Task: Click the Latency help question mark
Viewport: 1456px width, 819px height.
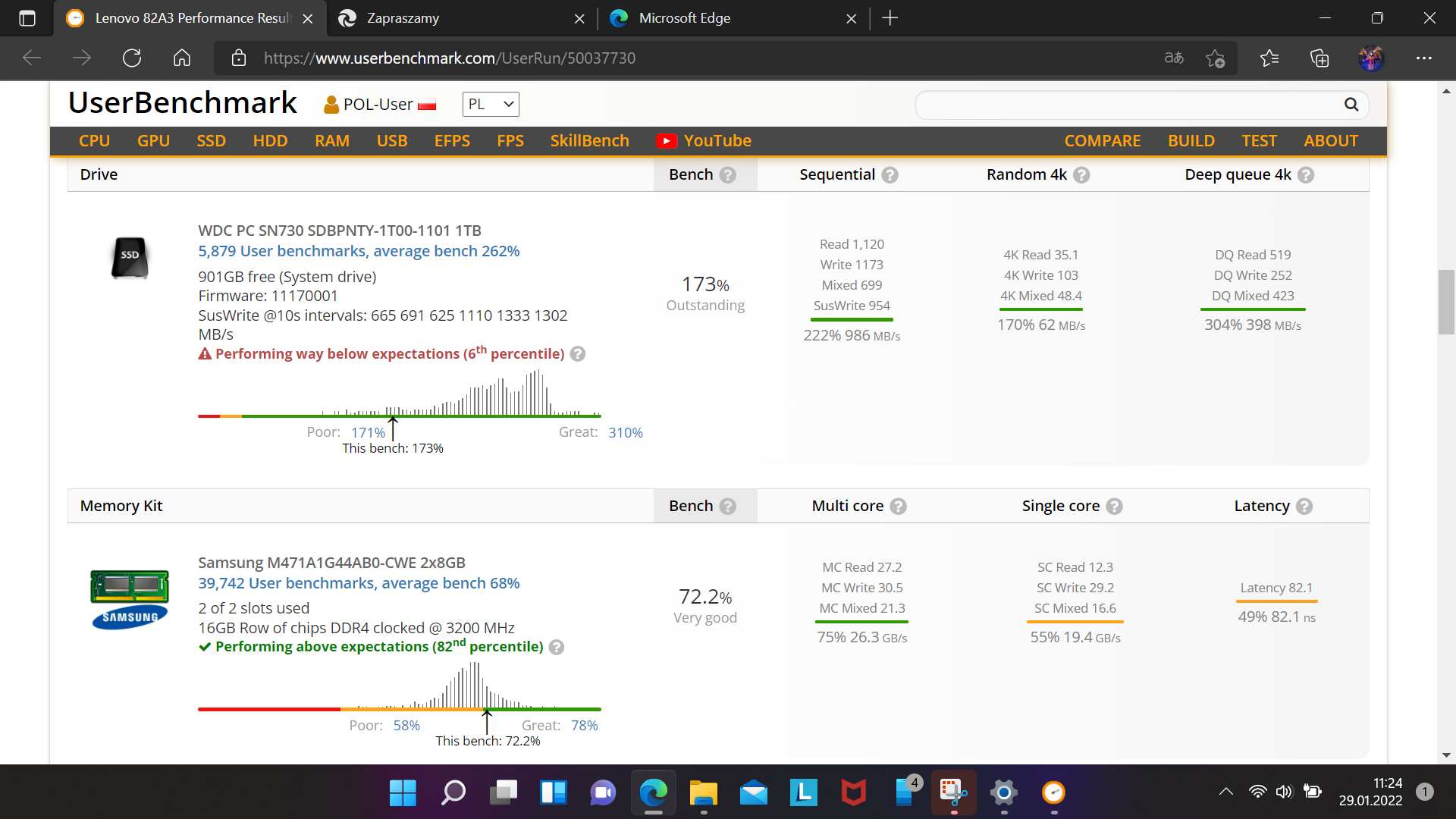Action: pos(1304,507)
